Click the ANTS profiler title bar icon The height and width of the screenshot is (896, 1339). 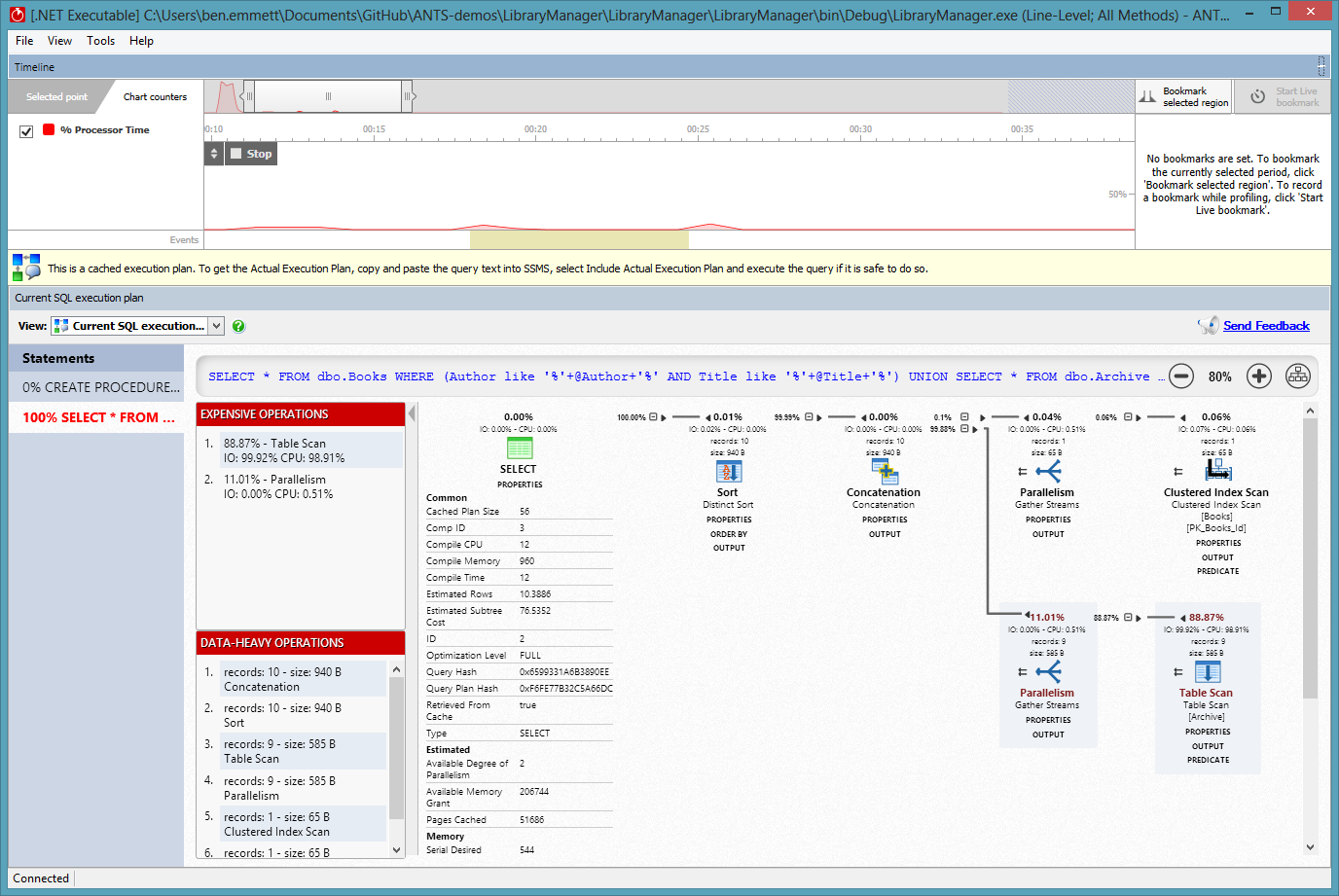click(17, 15)
